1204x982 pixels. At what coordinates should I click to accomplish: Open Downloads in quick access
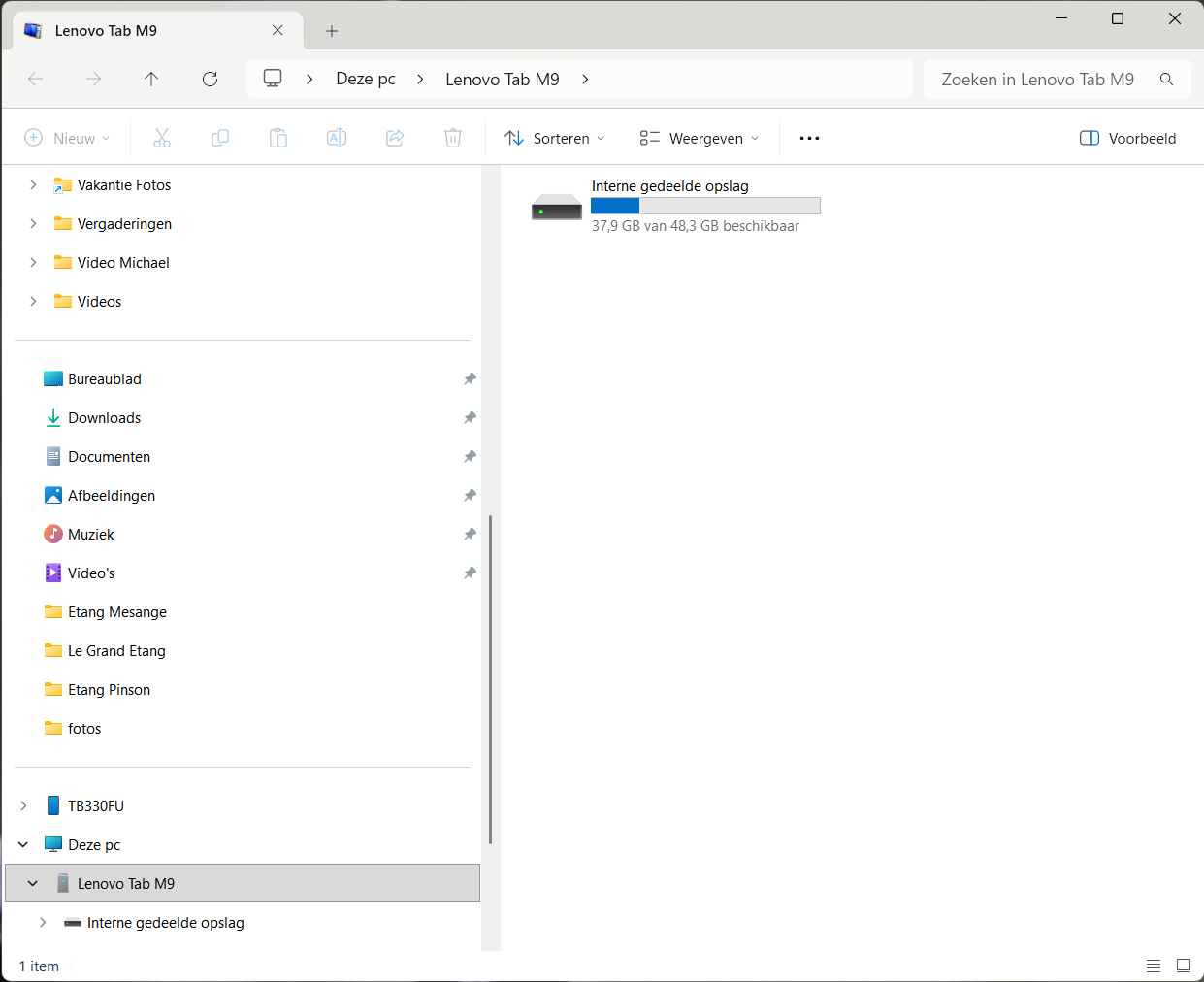pos(105,417)
